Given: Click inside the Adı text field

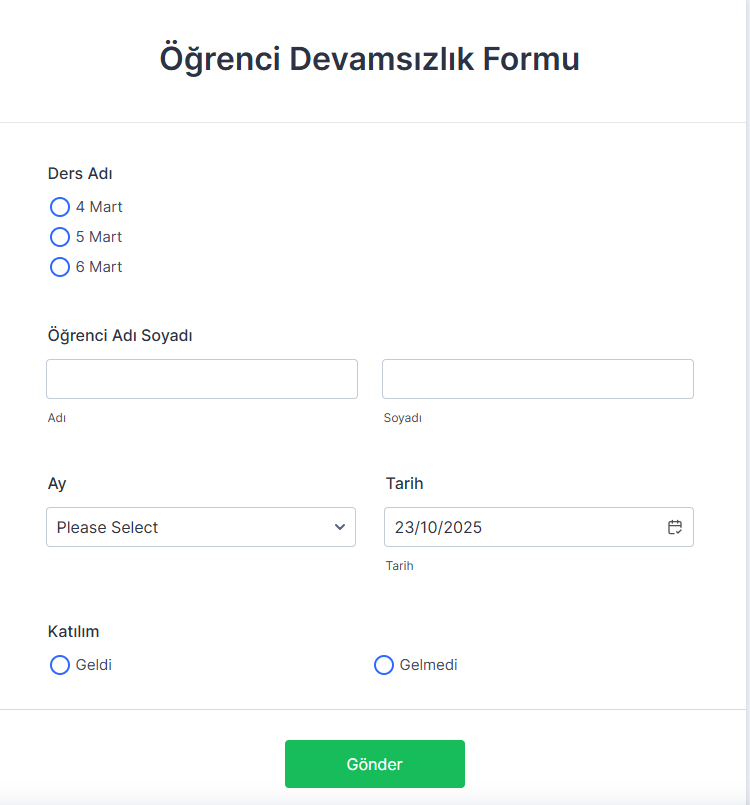Looking at the screenshot, I should click(x=200, y=379).
